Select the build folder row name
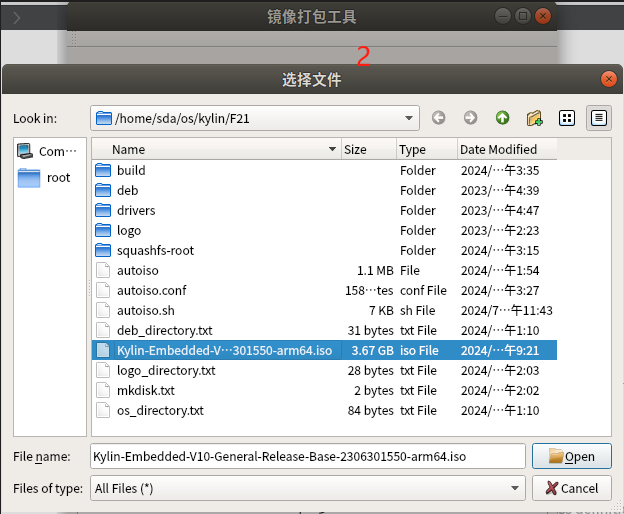 [x=131, y=170]
